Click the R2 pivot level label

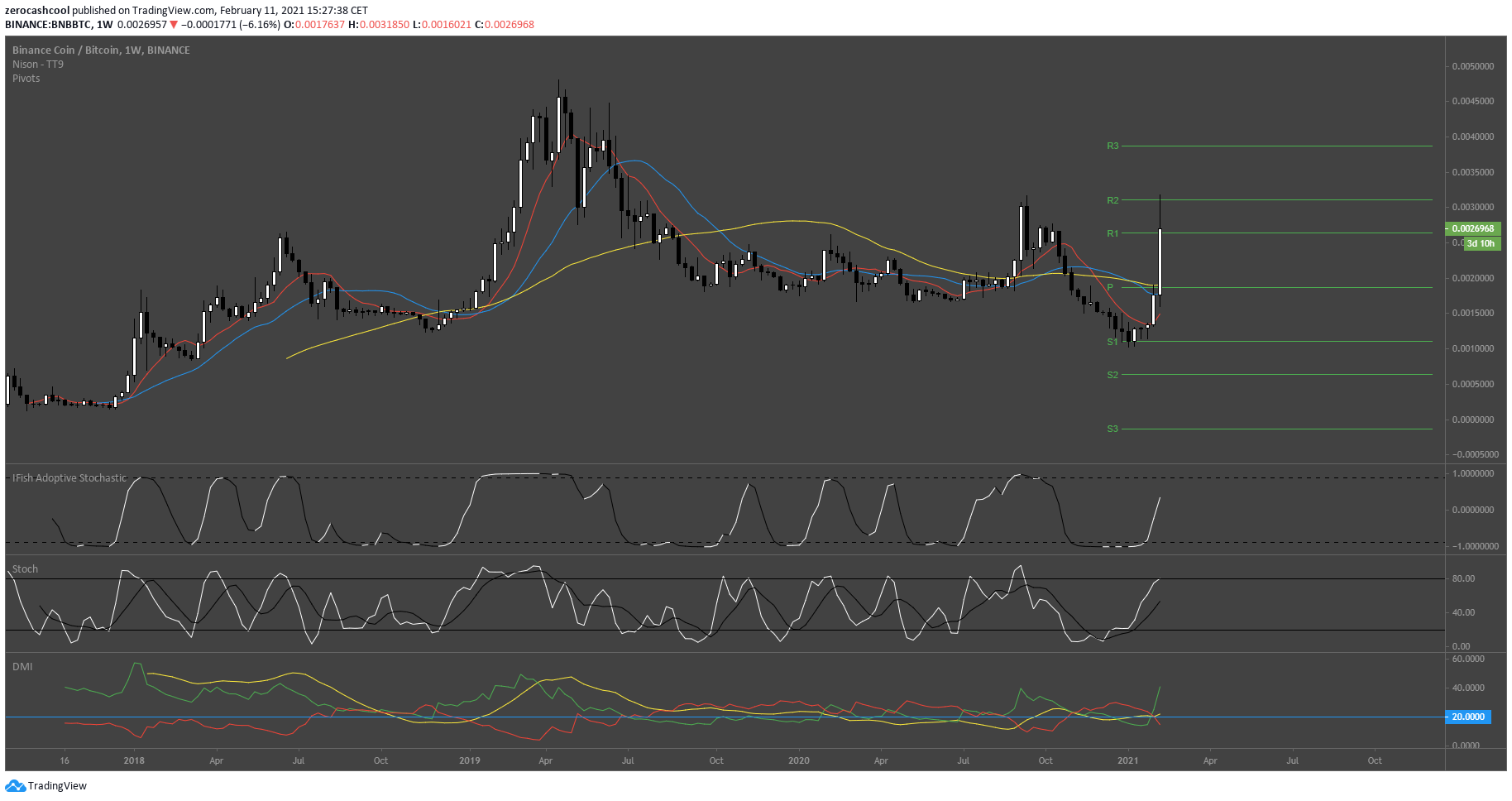(1112, 200)
